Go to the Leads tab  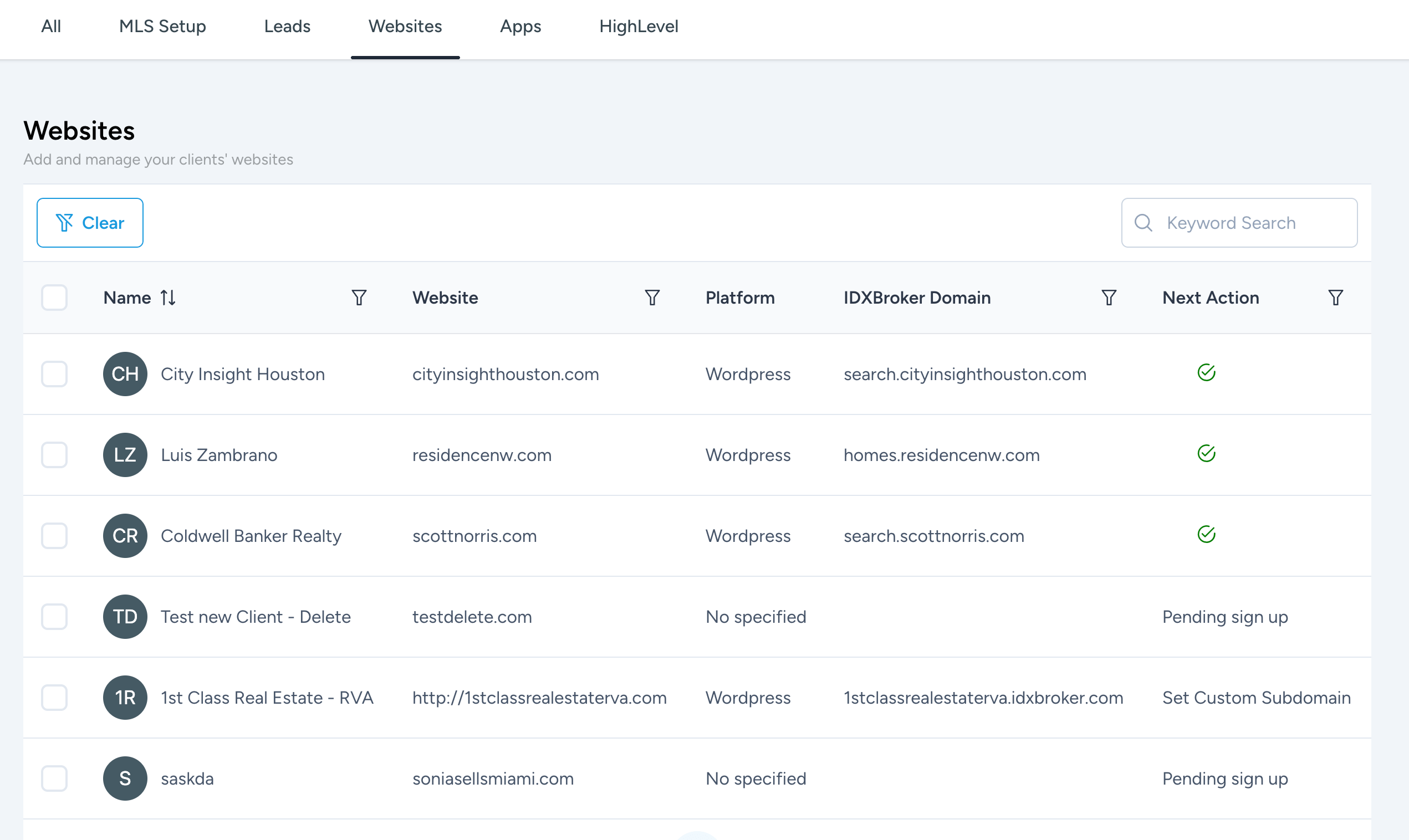coord(287,27)
